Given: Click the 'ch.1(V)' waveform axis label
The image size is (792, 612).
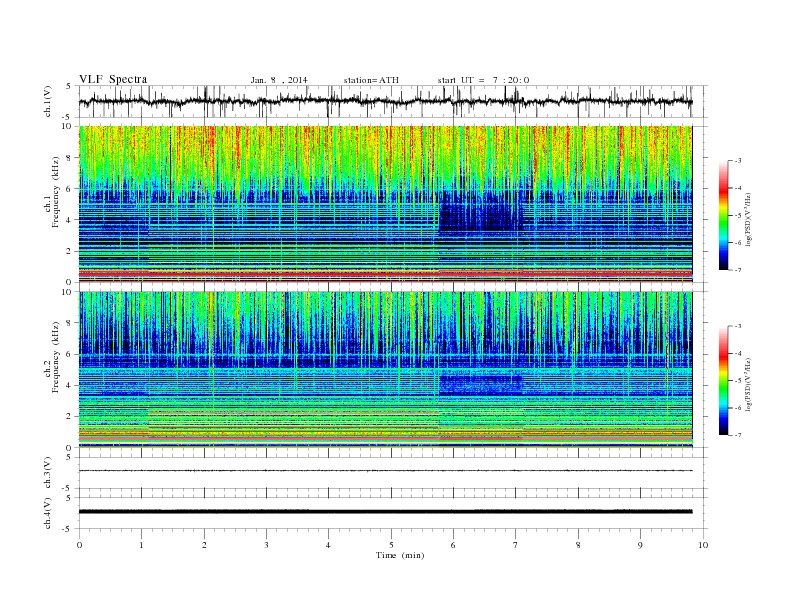Looking at the screenshot, I should coord(48,101).
